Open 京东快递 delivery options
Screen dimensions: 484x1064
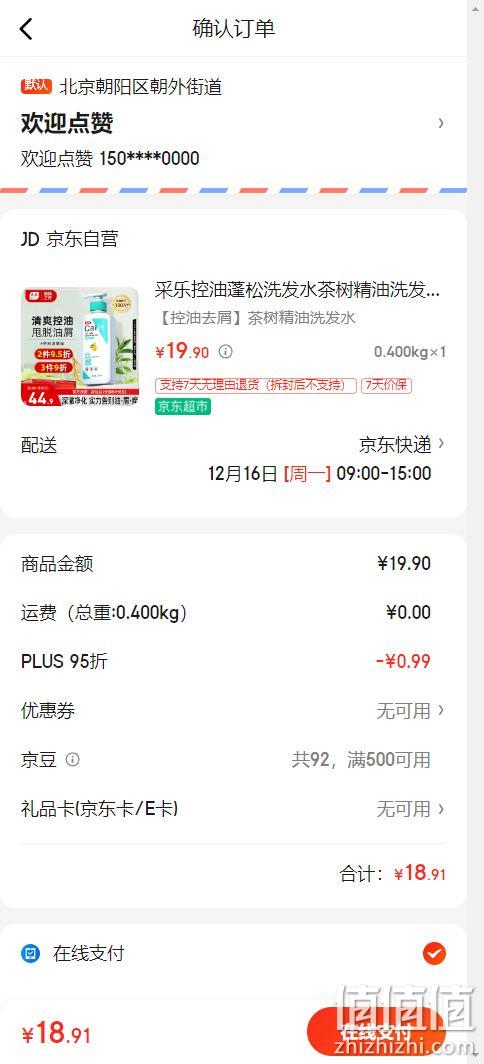[x=402, y=444]
